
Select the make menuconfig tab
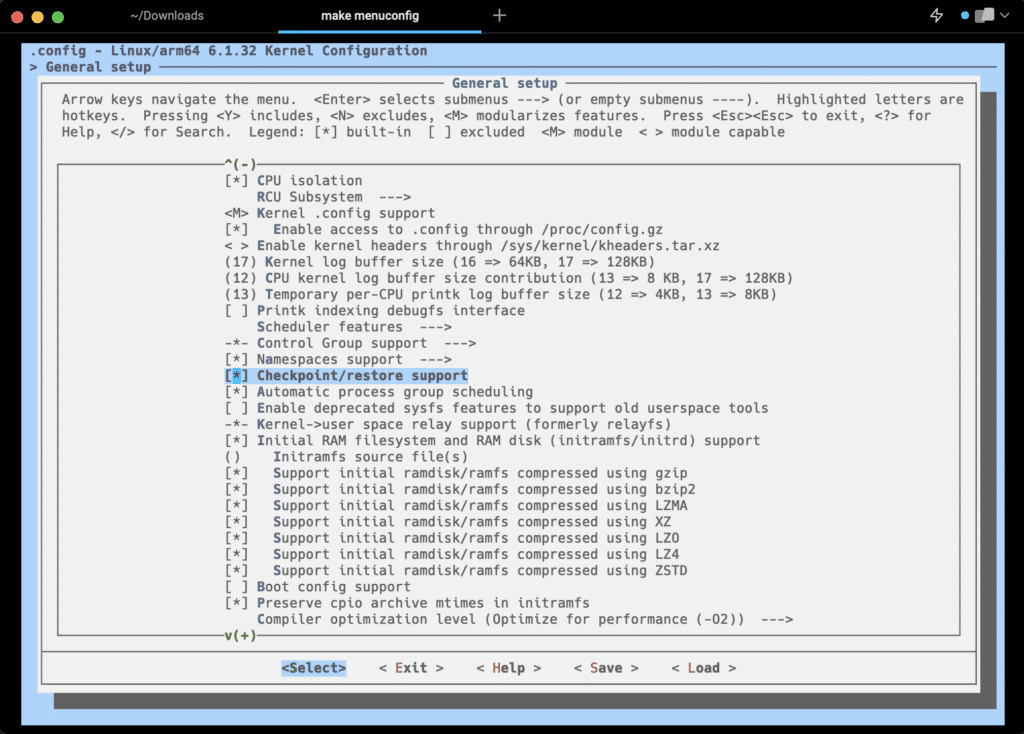point(370,16)
